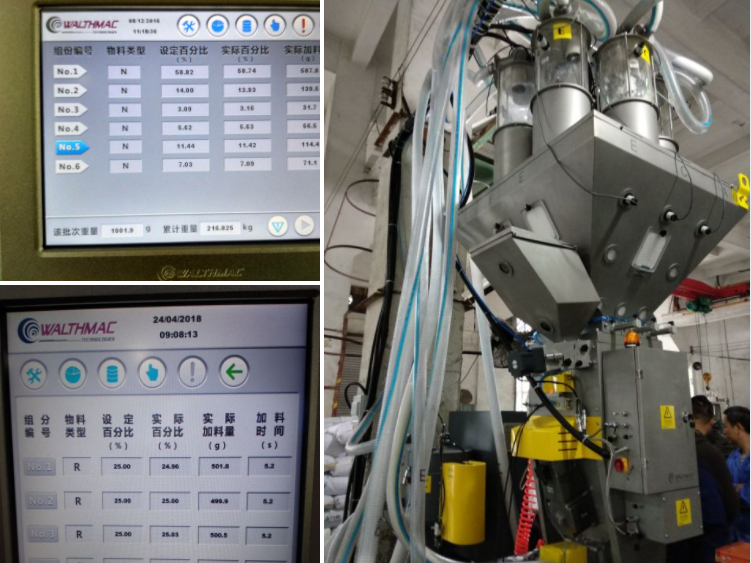Open the wrench settings icon on the 2016 screen
The image size is (751, 563).
pos(188,25)
